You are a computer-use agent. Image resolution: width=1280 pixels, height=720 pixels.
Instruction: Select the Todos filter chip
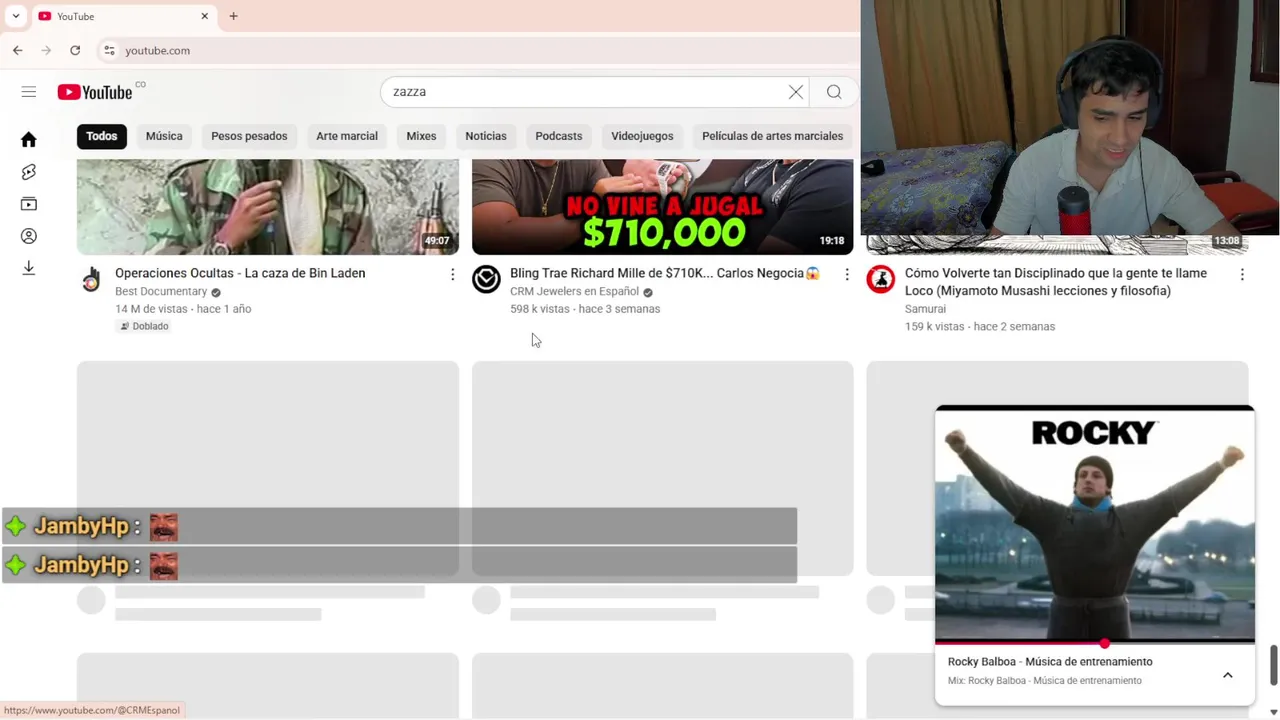click(x=101, y=136)
